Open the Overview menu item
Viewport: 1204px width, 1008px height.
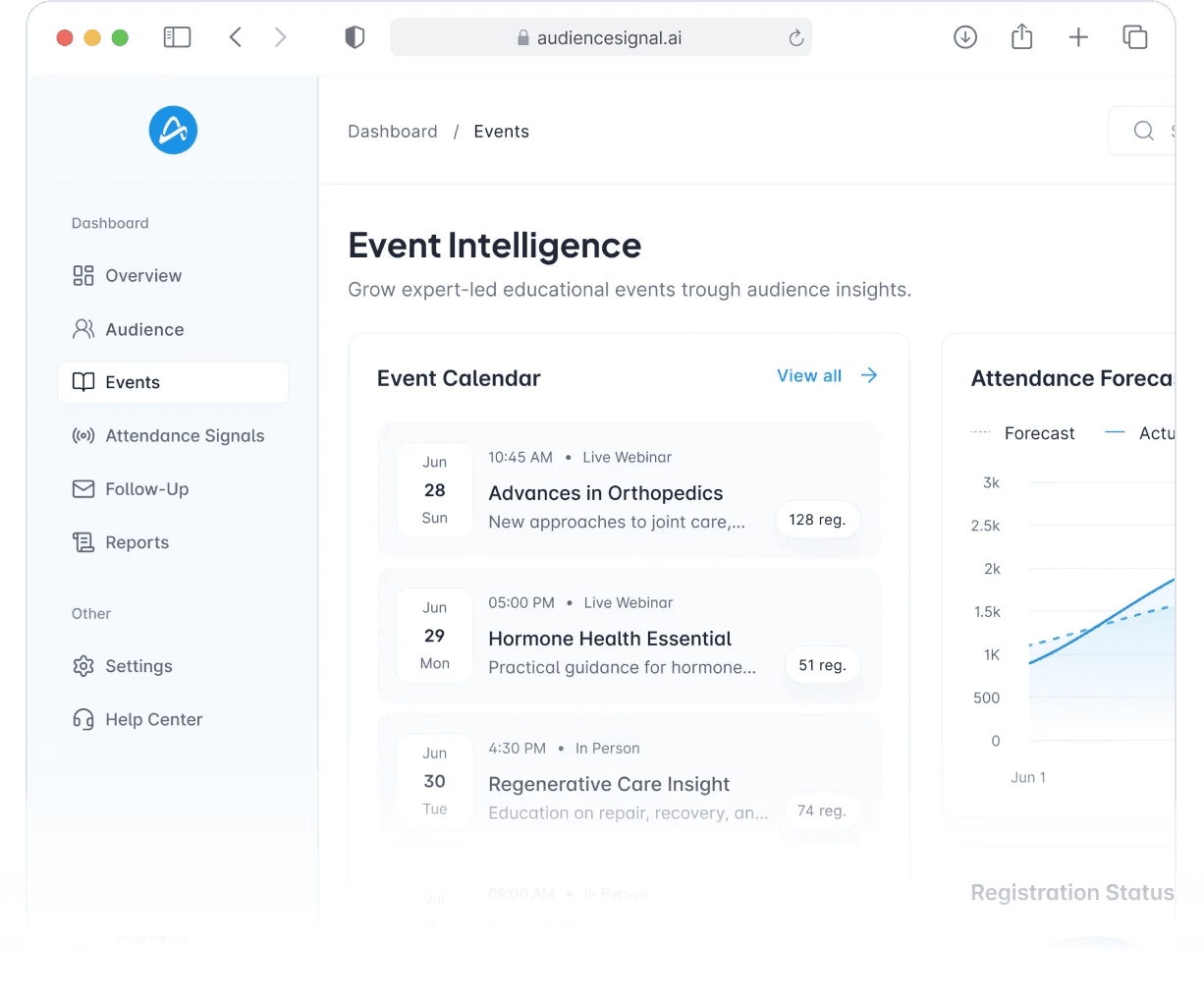pyautogui.click(x=173, y=275)
